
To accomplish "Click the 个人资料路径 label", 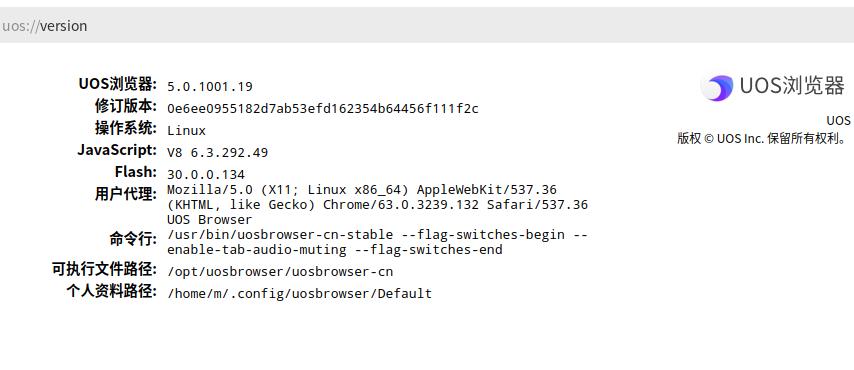I will [112, 291].
